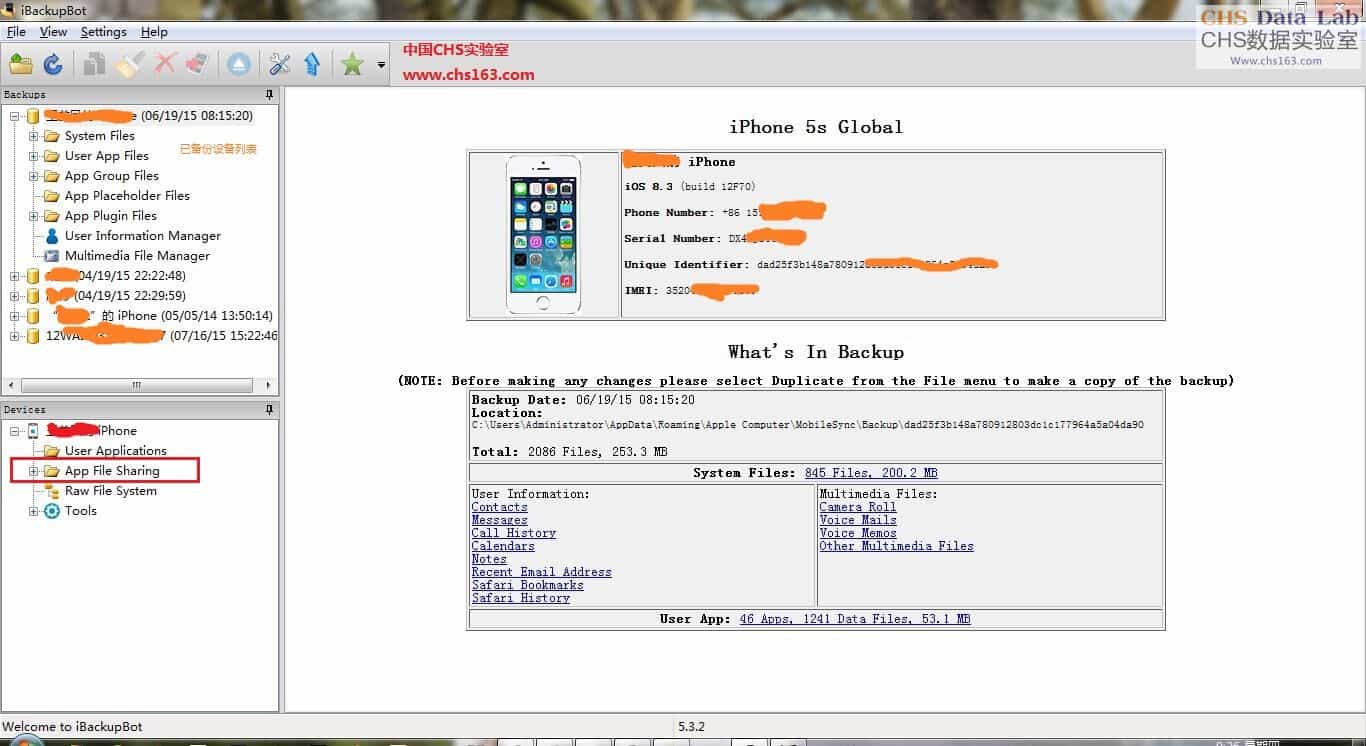This screenshot has width=1366, height=746.
Task: Open the Voice Mails link
Action: point(858,520)
